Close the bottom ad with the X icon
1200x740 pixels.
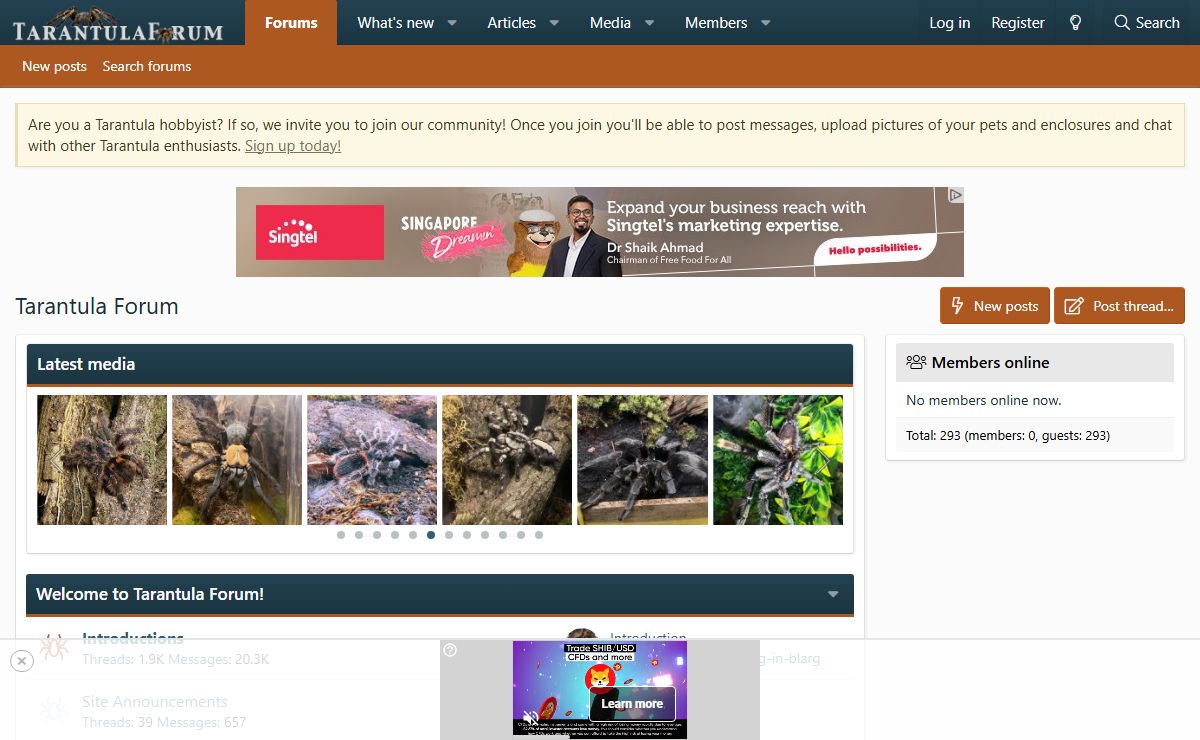click(x=22, y=661)
